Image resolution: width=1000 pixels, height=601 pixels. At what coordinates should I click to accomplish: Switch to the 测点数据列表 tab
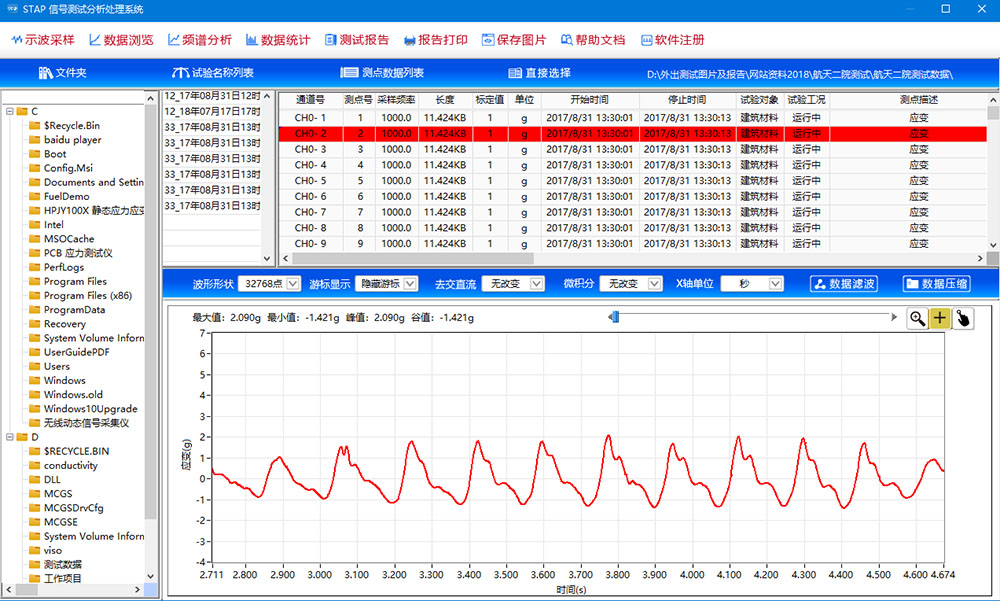pos(382,73)
